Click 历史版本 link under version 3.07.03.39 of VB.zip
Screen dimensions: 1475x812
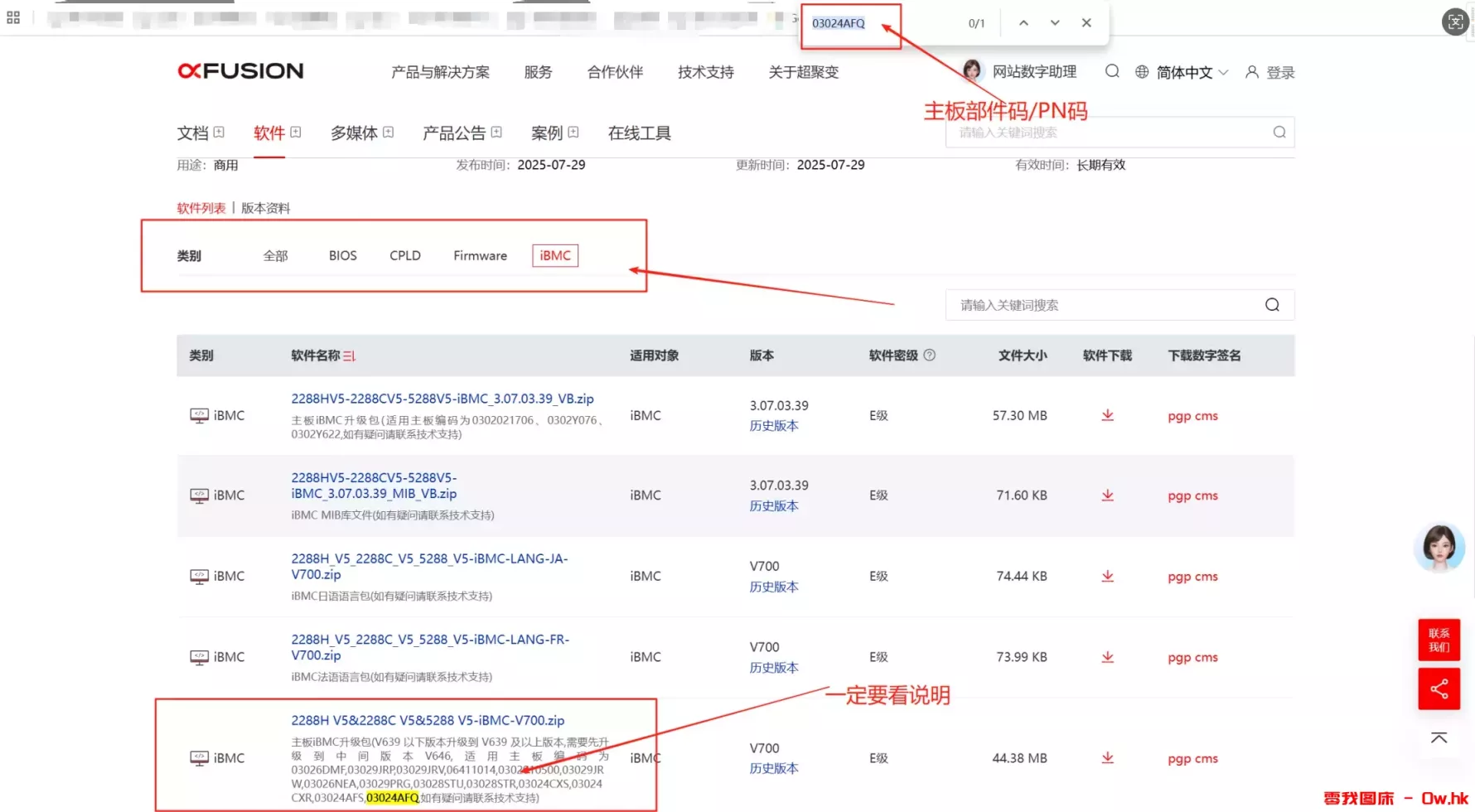point(773,426)
